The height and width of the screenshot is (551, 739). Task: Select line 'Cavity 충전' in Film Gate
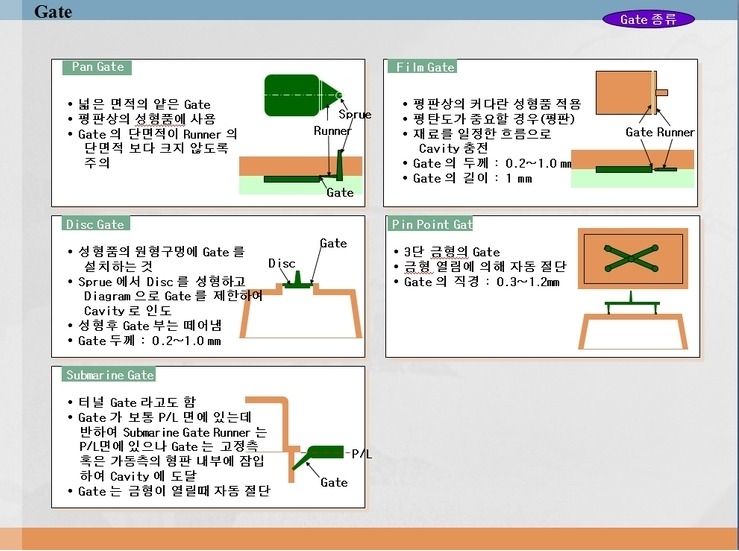(x=453, y=148)
